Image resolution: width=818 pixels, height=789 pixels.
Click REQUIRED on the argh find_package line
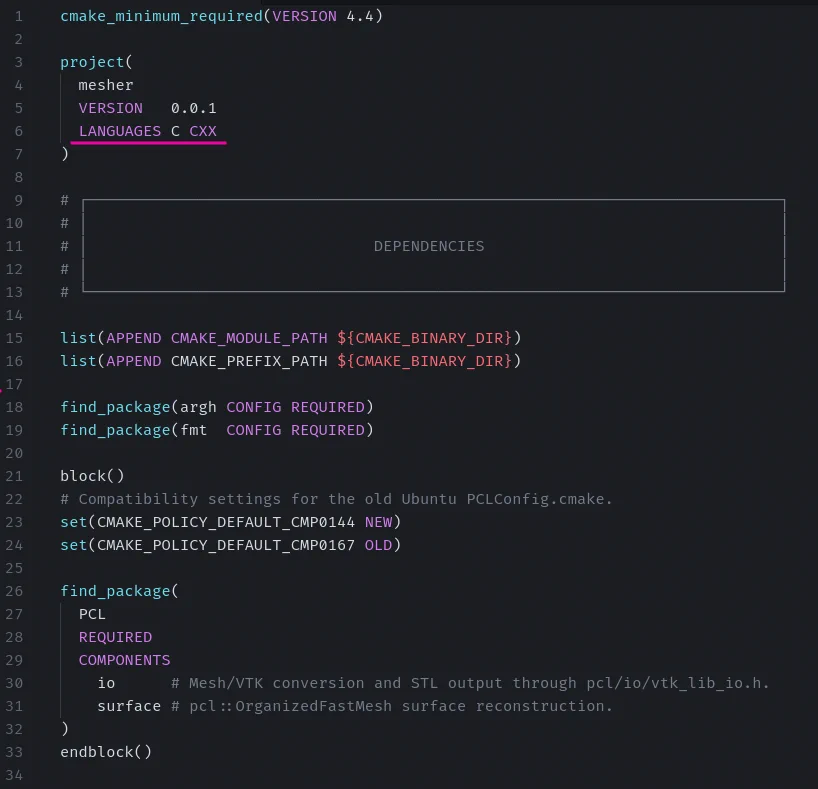[328, 407]
